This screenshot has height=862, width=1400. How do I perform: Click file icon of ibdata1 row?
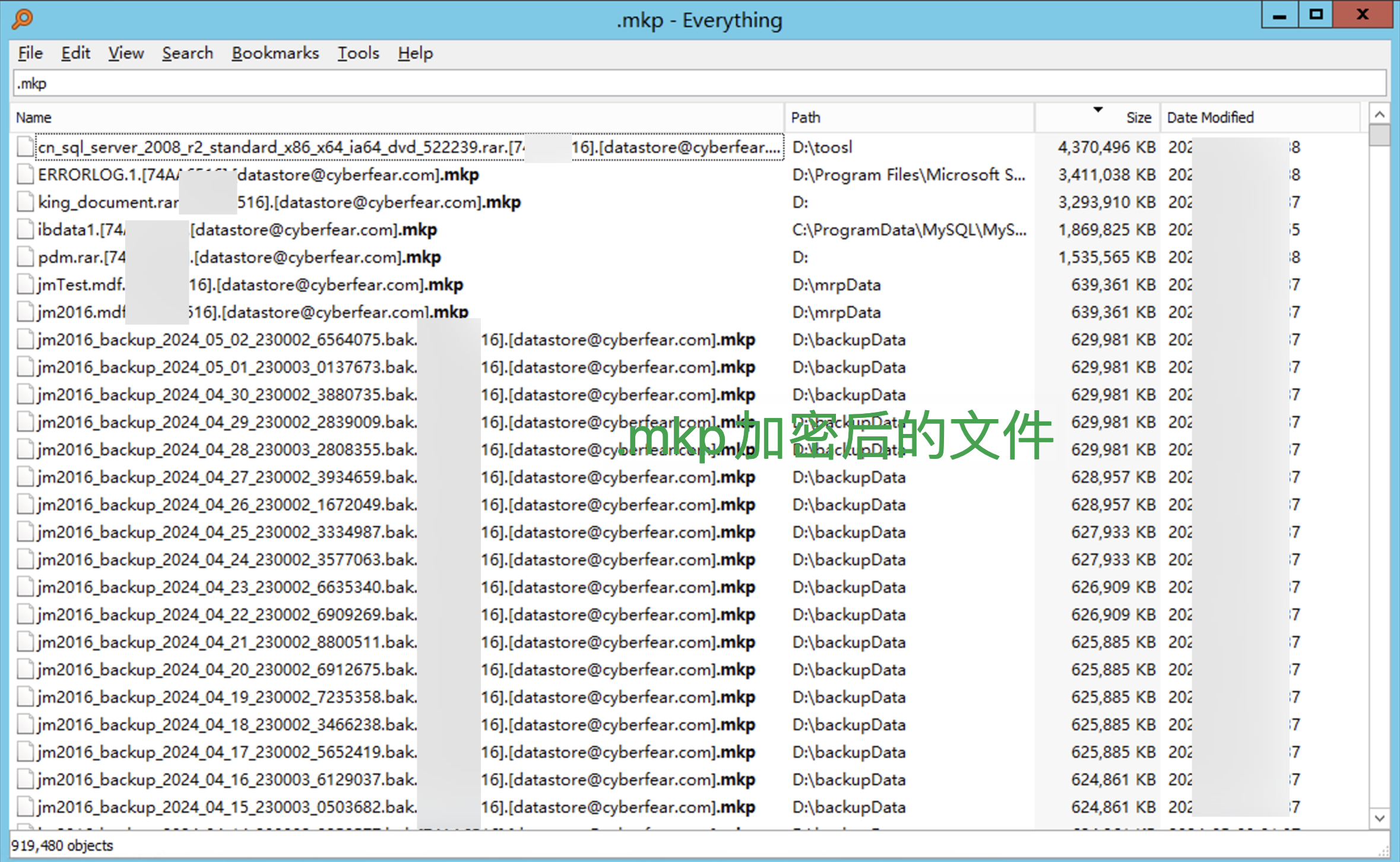pyautogui.click(x=25, y=230)
